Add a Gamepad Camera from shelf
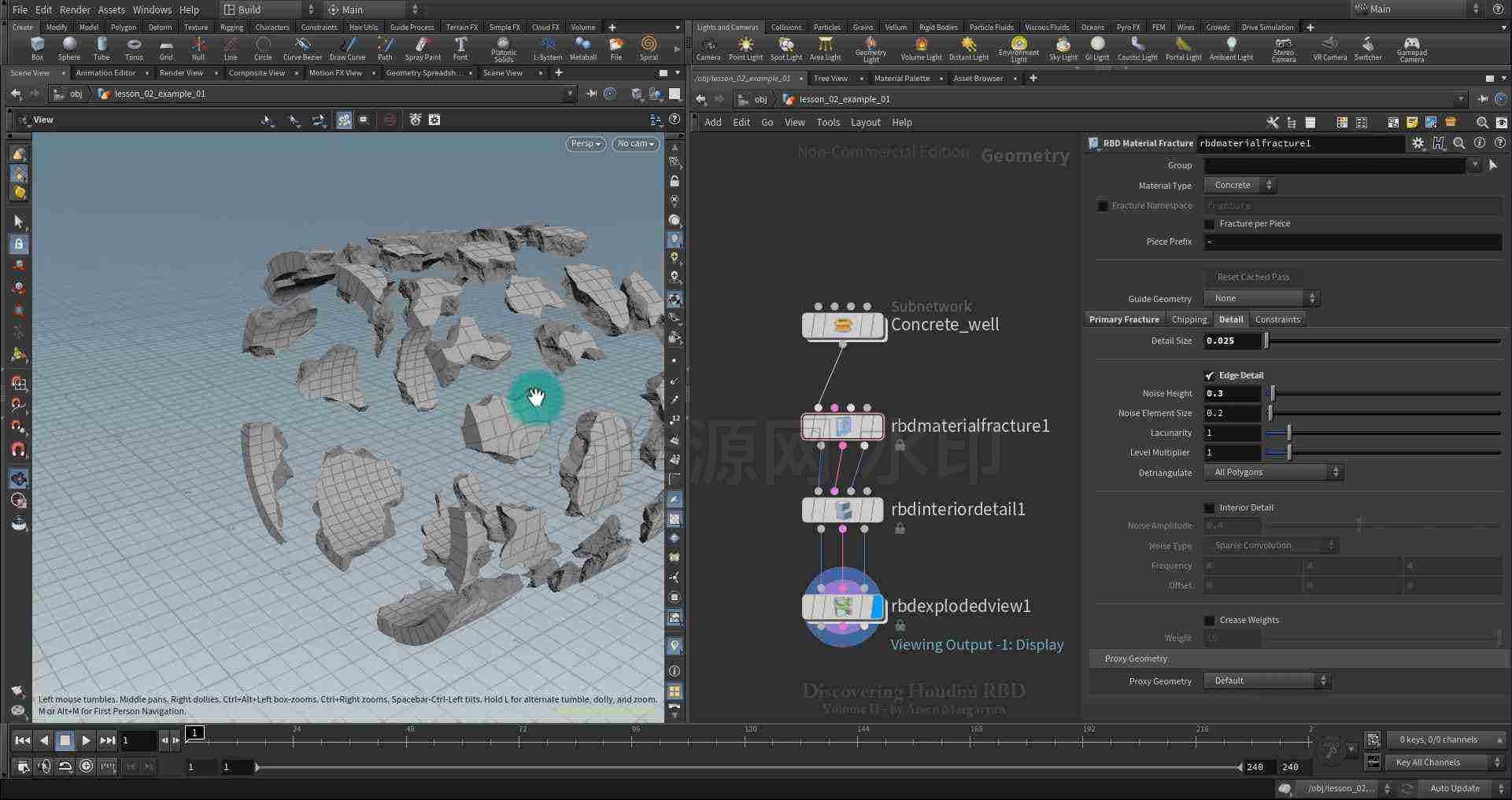The image size is (1512, 800). coord(1411,49)
